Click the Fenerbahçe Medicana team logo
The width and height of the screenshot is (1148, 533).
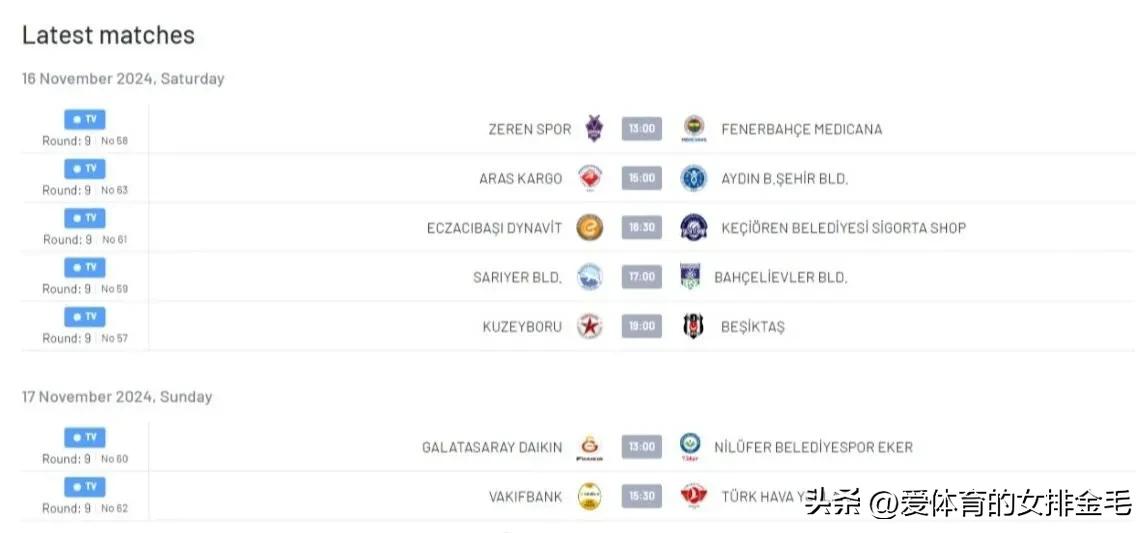pos(693,129)
